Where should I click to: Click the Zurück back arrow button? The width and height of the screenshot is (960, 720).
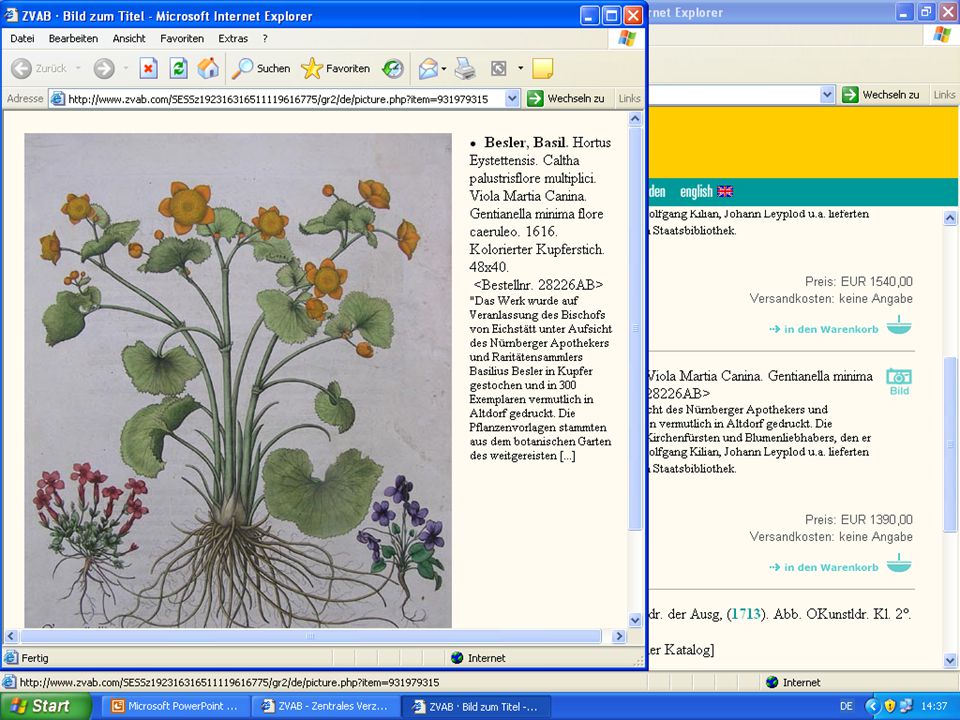[x=21, y=68]
